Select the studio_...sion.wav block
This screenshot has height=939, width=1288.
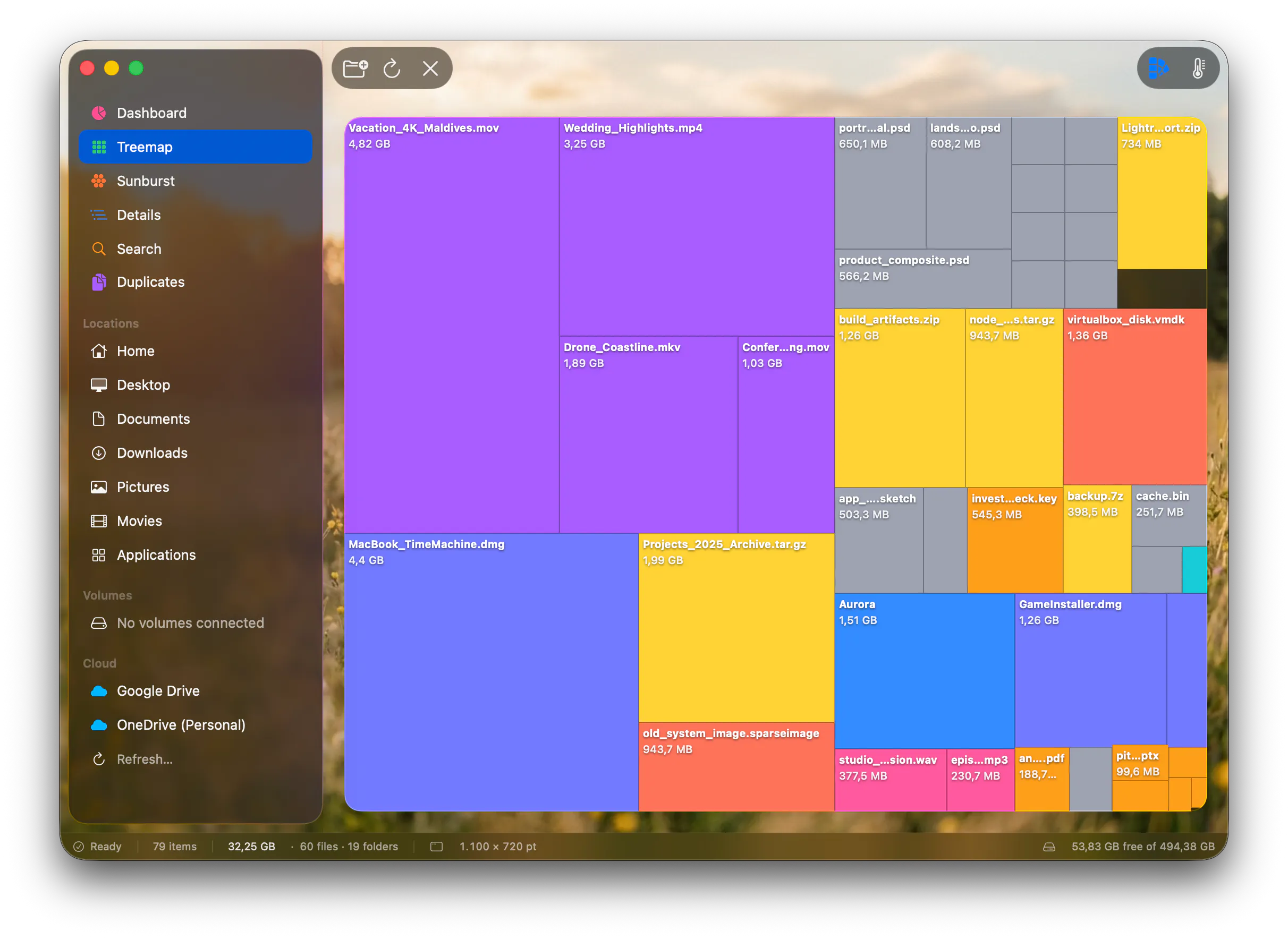(891, 781)
